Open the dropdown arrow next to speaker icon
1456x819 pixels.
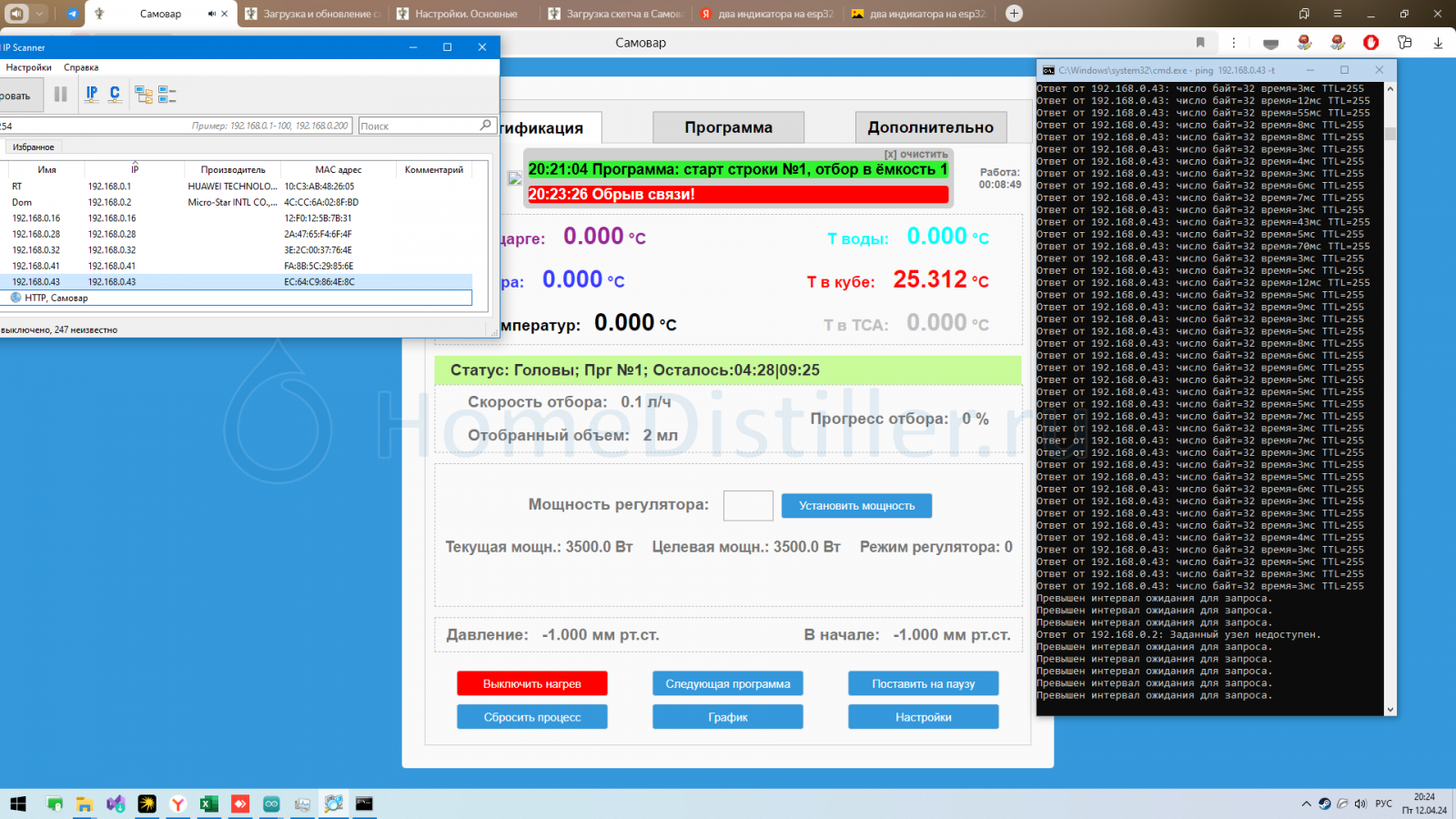pyautogui.click(x=40, y=14)
